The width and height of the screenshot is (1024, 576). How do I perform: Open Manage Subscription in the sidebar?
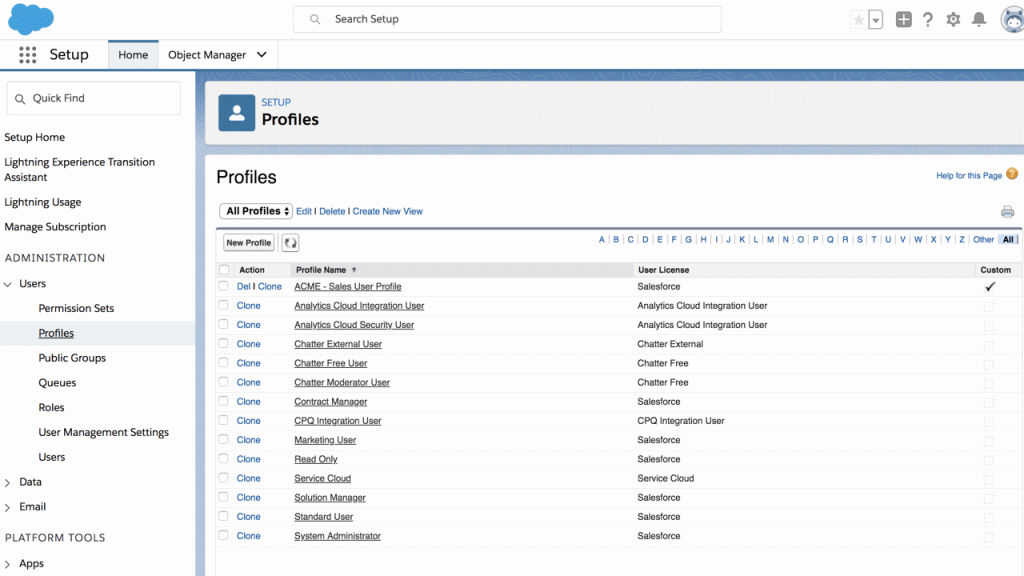[x=55, y=227]
